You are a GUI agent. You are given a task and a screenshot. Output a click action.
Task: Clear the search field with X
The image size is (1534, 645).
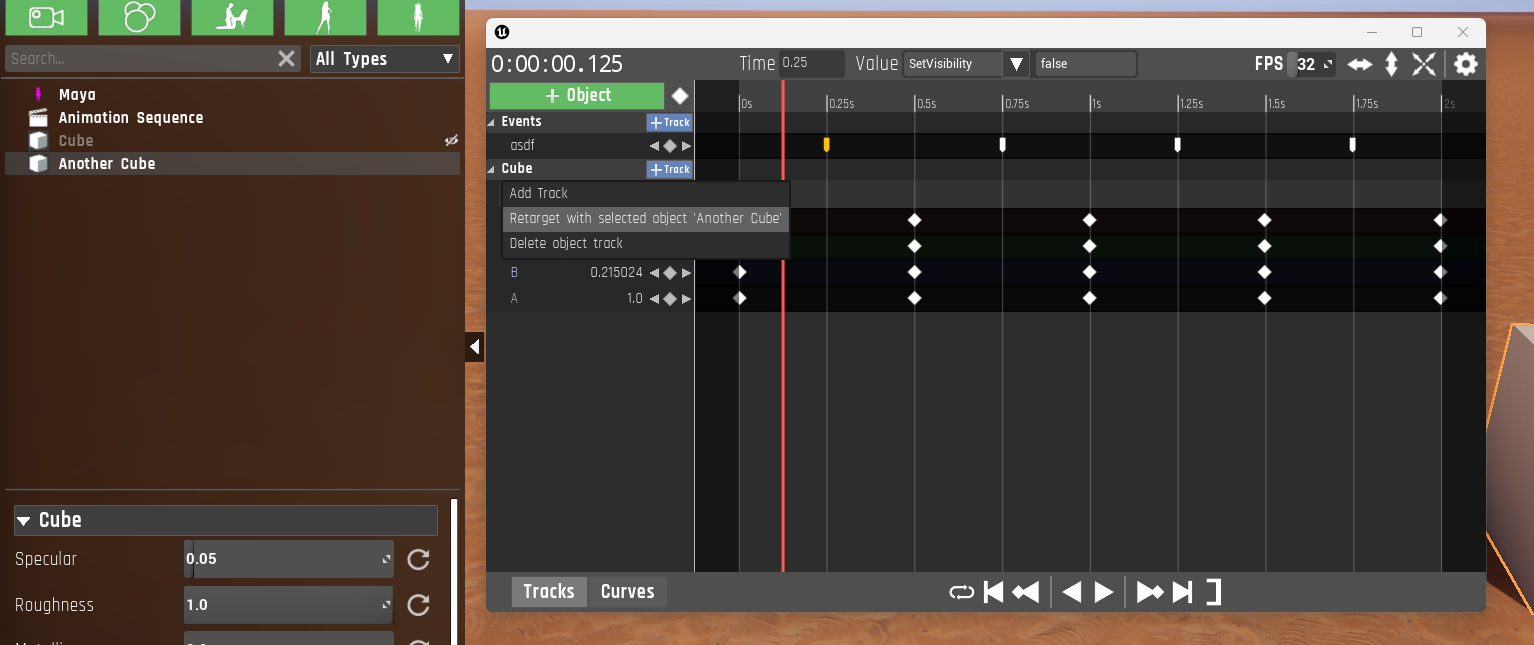[x=287, y=59]
